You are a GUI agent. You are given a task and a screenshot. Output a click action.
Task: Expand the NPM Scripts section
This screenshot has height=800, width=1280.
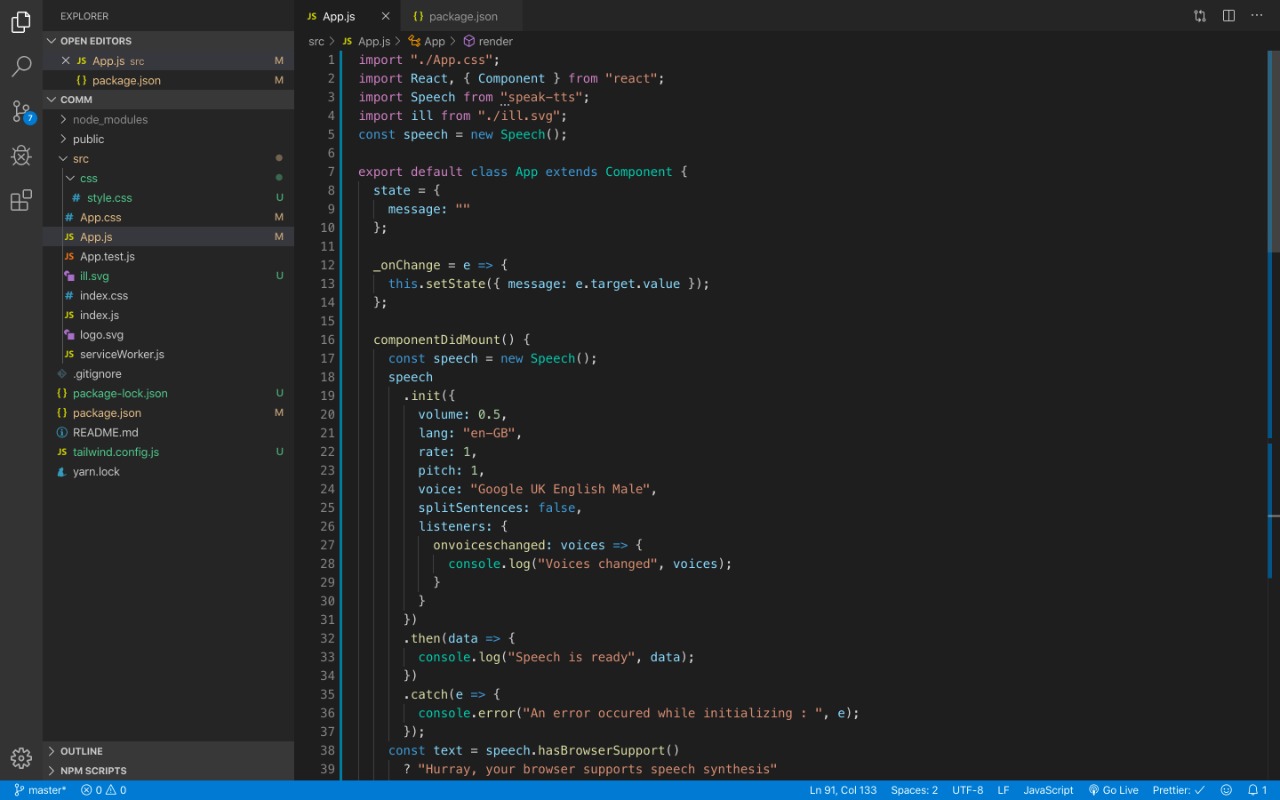click(x=168, y=771)
